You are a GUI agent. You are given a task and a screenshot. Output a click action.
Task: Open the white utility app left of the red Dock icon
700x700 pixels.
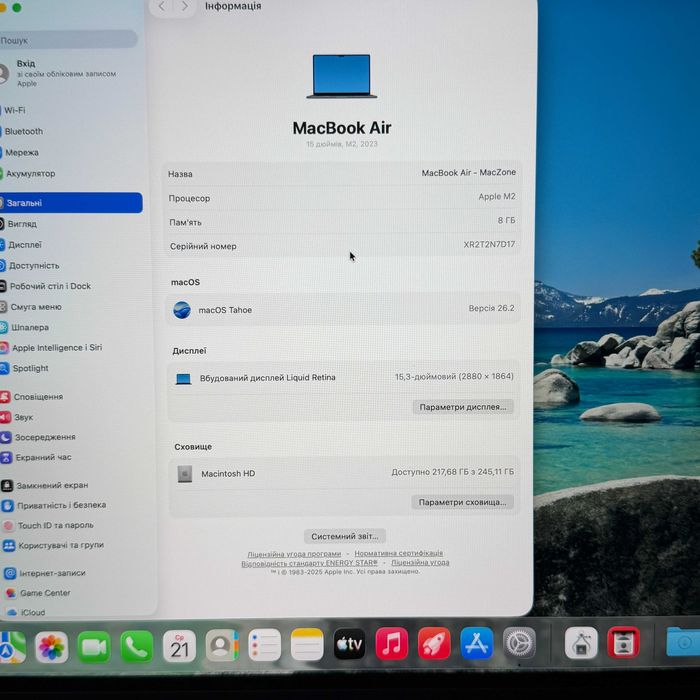581,643
